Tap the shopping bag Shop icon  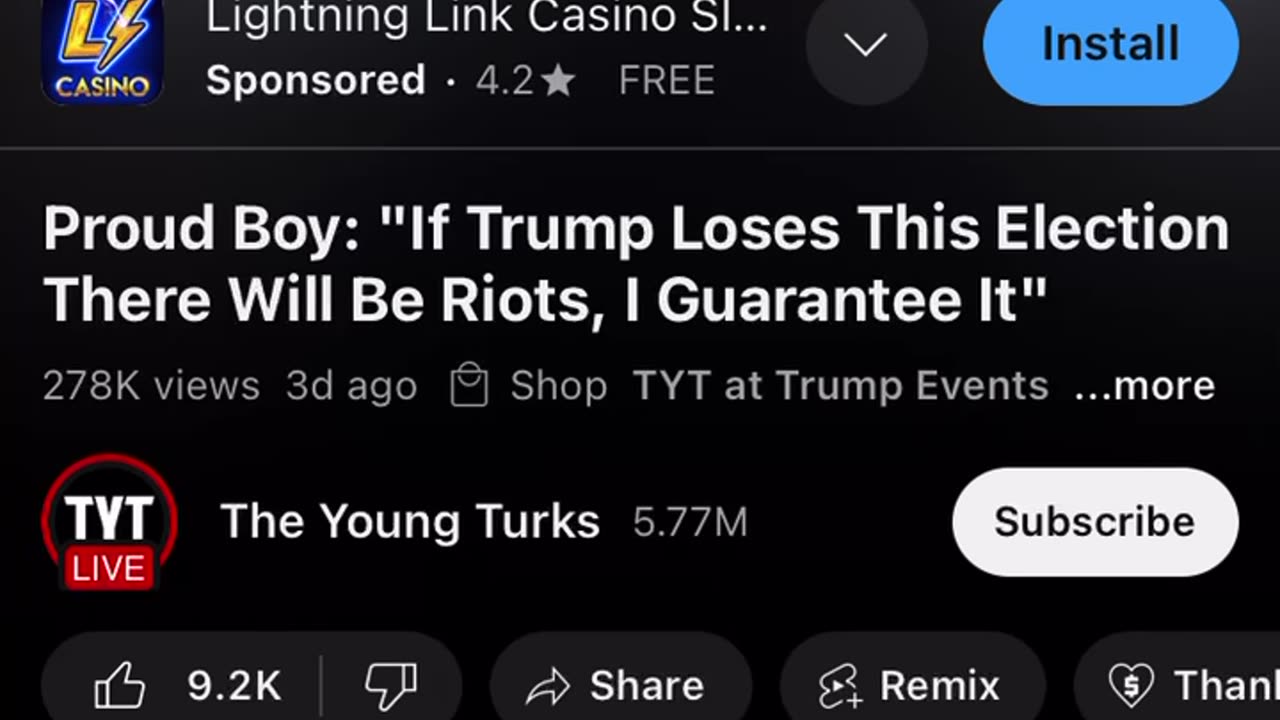(469, 386)
